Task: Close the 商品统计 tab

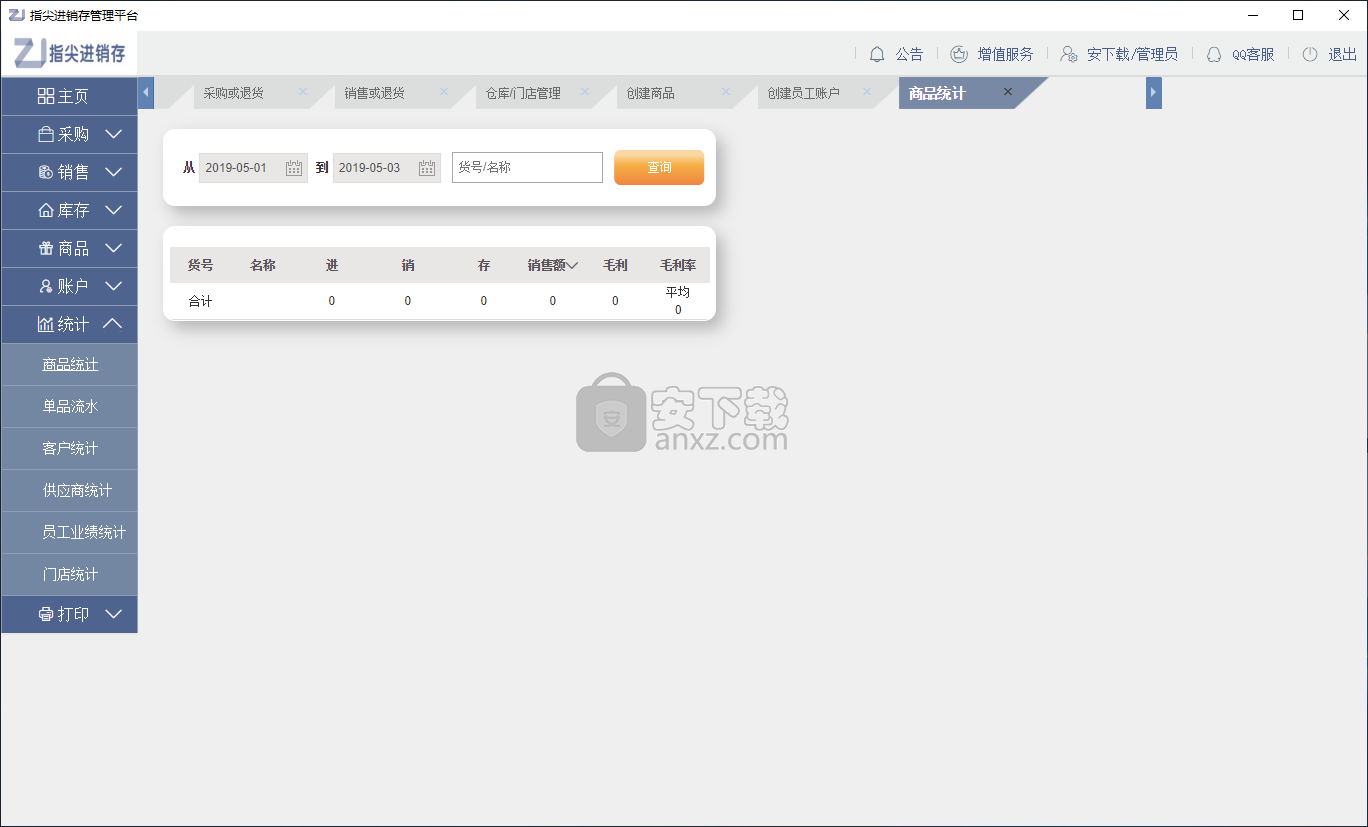Action: pos(1008,92)
